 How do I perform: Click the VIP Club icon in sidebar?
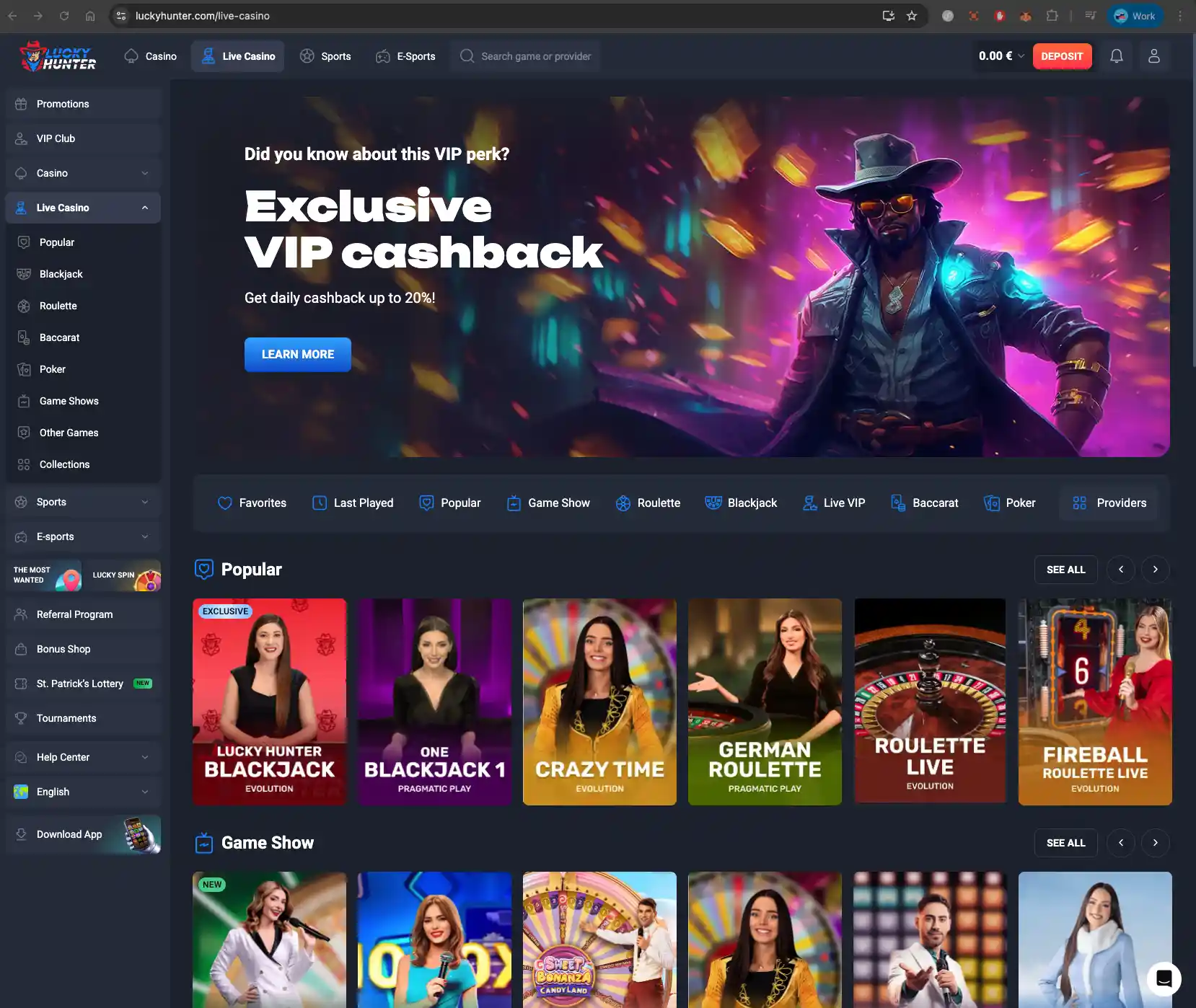tap(21, 138)
